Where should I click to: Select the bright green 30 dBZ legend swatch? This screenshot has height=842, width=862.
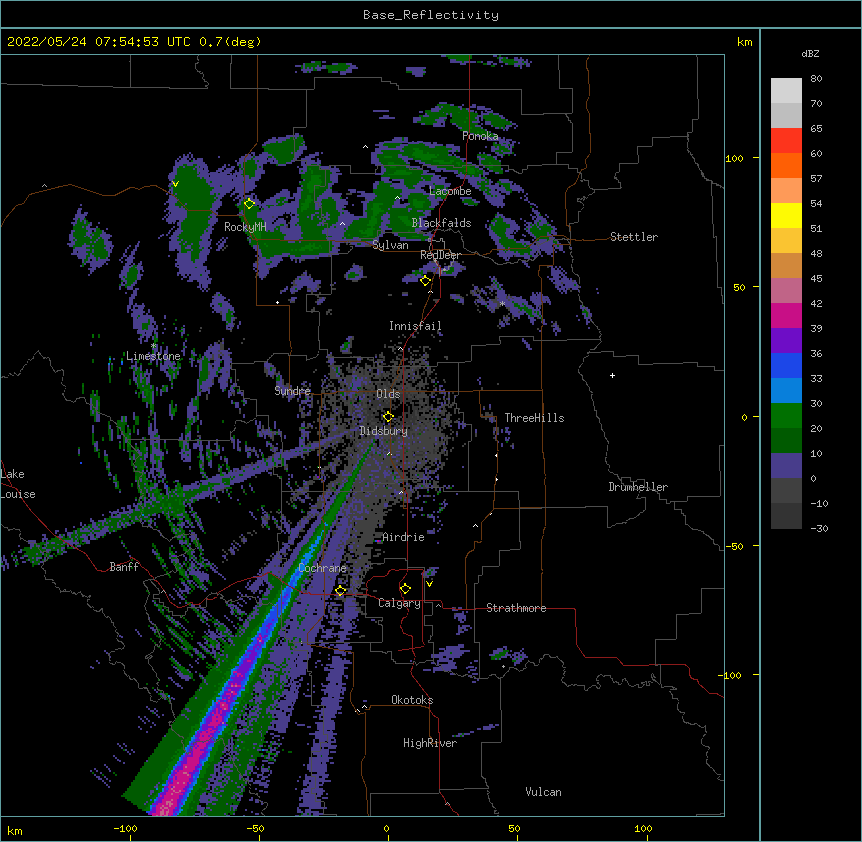pyautogui.click(x=786, y=416)
